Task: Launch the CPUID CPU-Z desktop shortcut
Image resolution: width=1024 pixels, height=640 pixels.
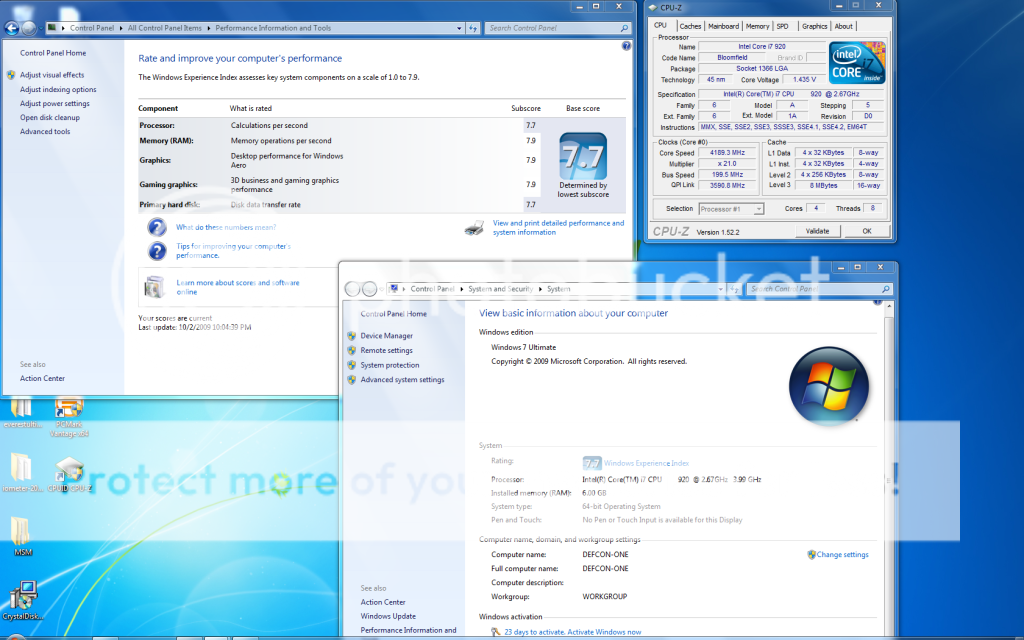Action: 69,470
